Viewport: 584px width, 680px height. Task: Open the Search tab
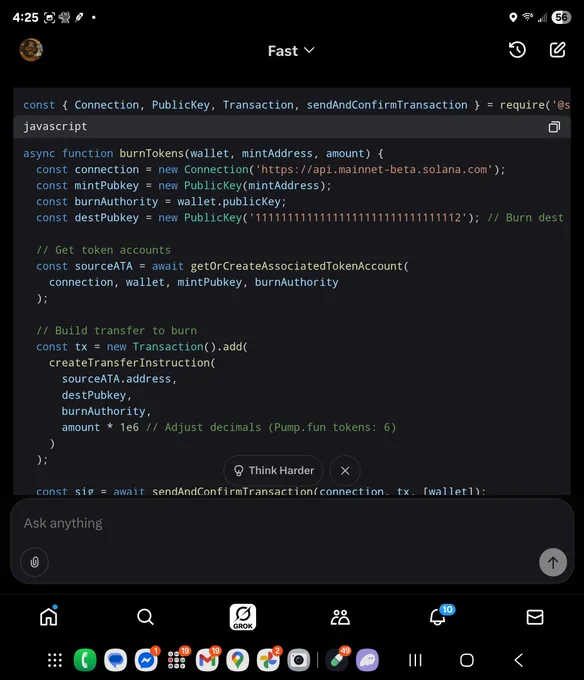[x=145, y=617]
